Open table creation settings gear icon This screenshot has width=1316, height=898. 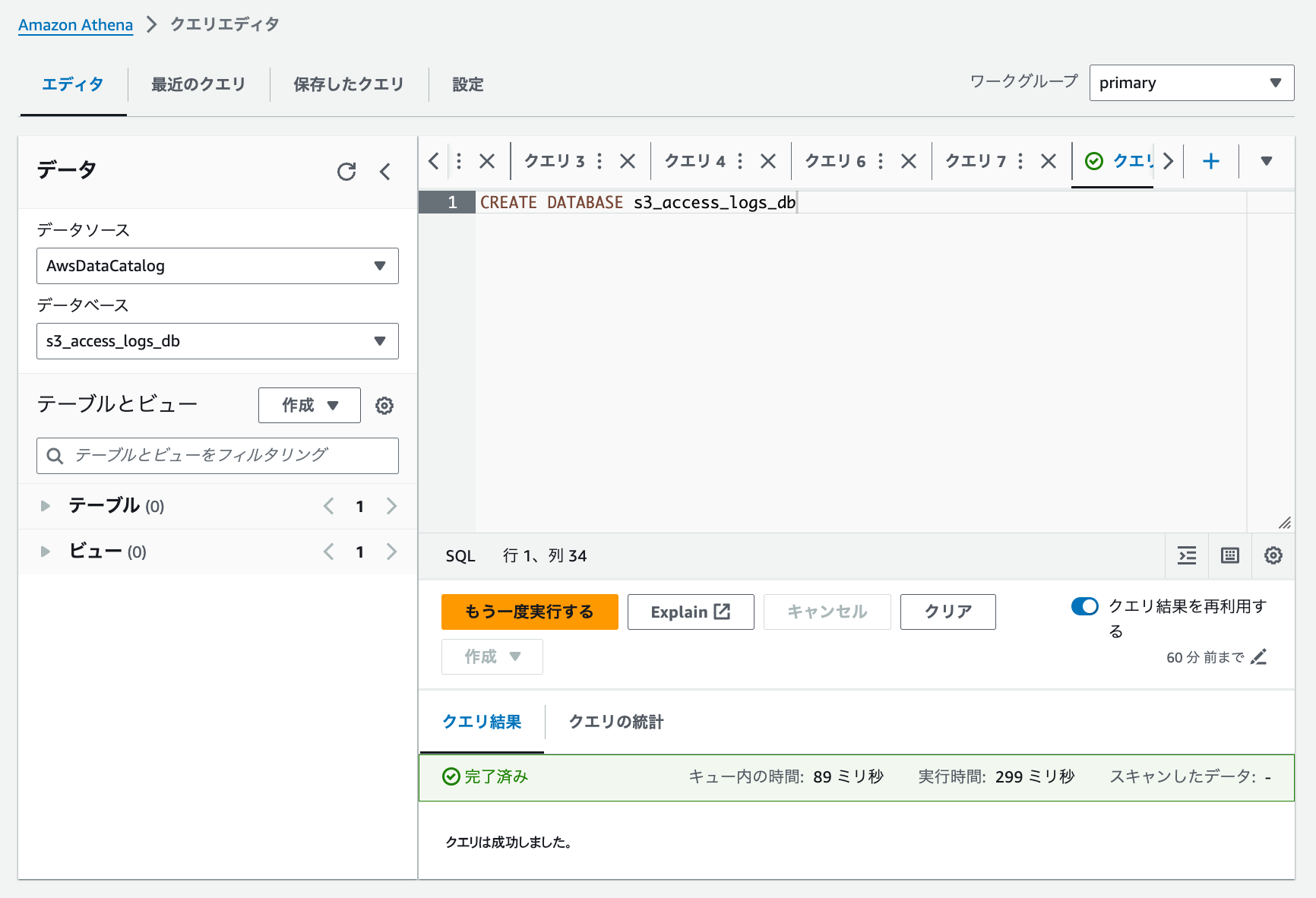[x=384, y=405]
